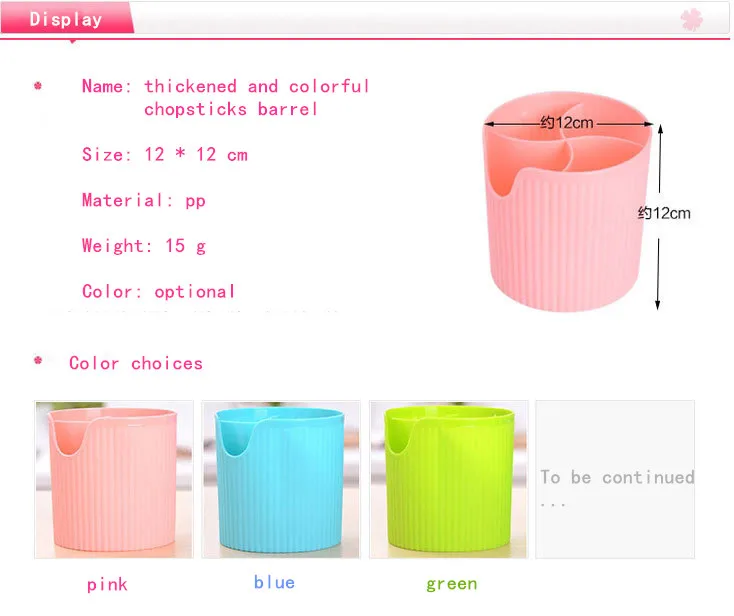Click the Color: optional text
Viewport: 734px width, 616px height.
coord(158,292)
